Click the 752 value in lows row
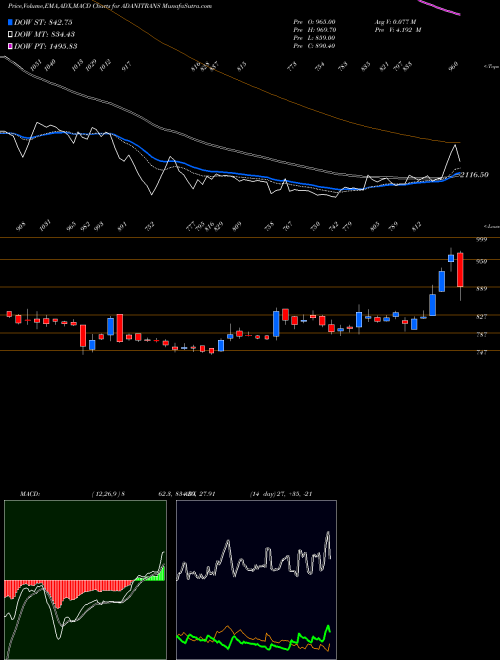Image resolution: width=500 pixels, height=660 pixels. 150,226
